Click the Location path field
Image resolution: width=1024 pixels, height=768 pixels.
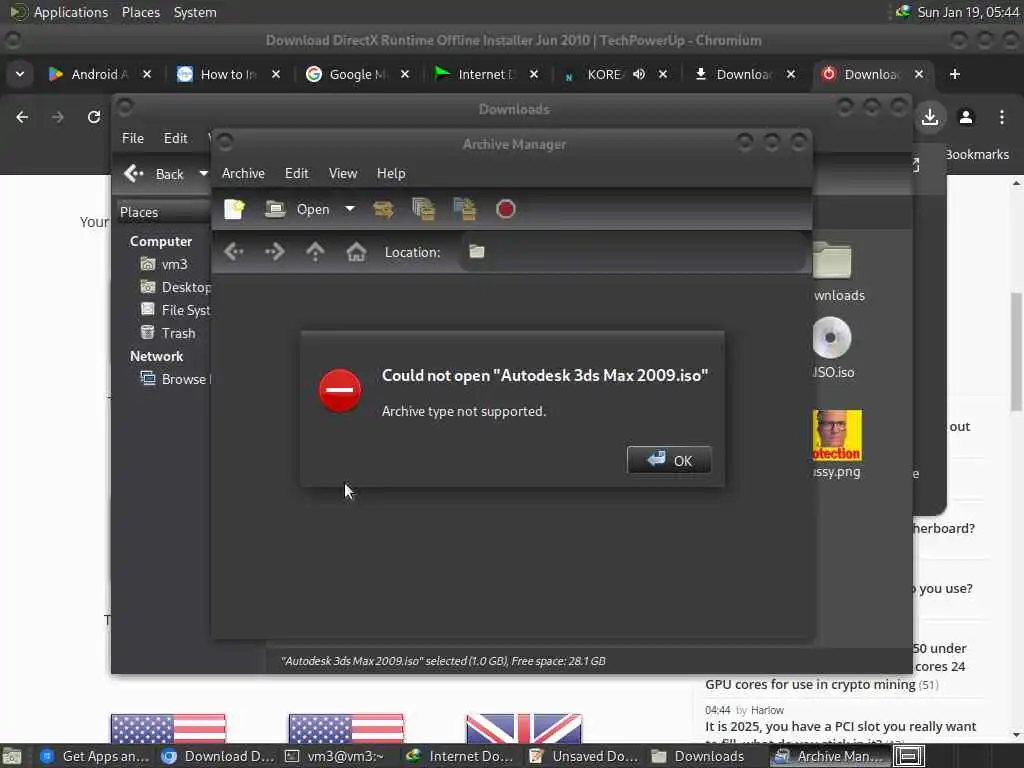coord(633,252)
